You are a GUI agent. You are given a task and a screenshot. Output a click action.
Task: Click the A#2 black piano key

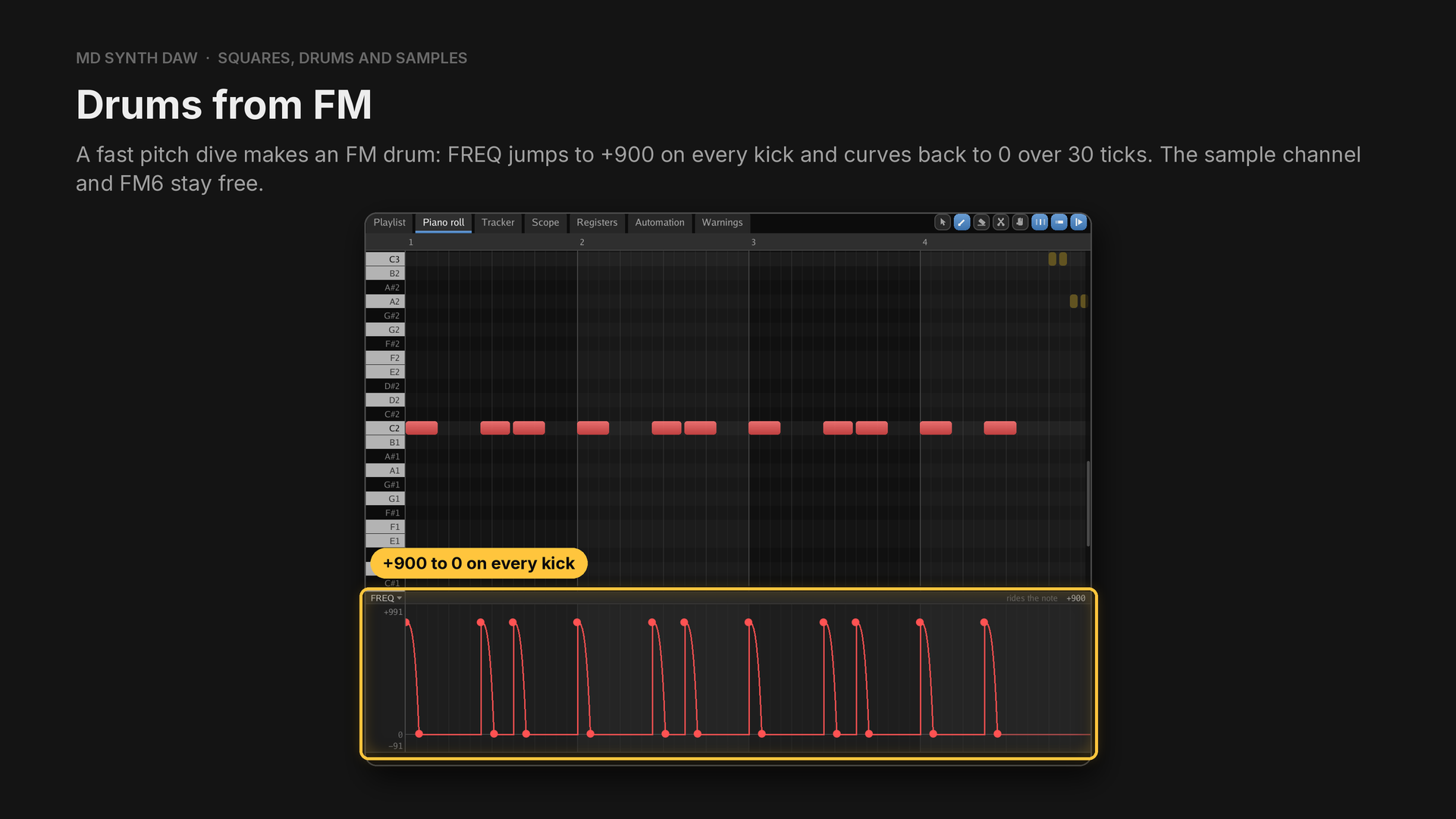click(x=385, y=287)
